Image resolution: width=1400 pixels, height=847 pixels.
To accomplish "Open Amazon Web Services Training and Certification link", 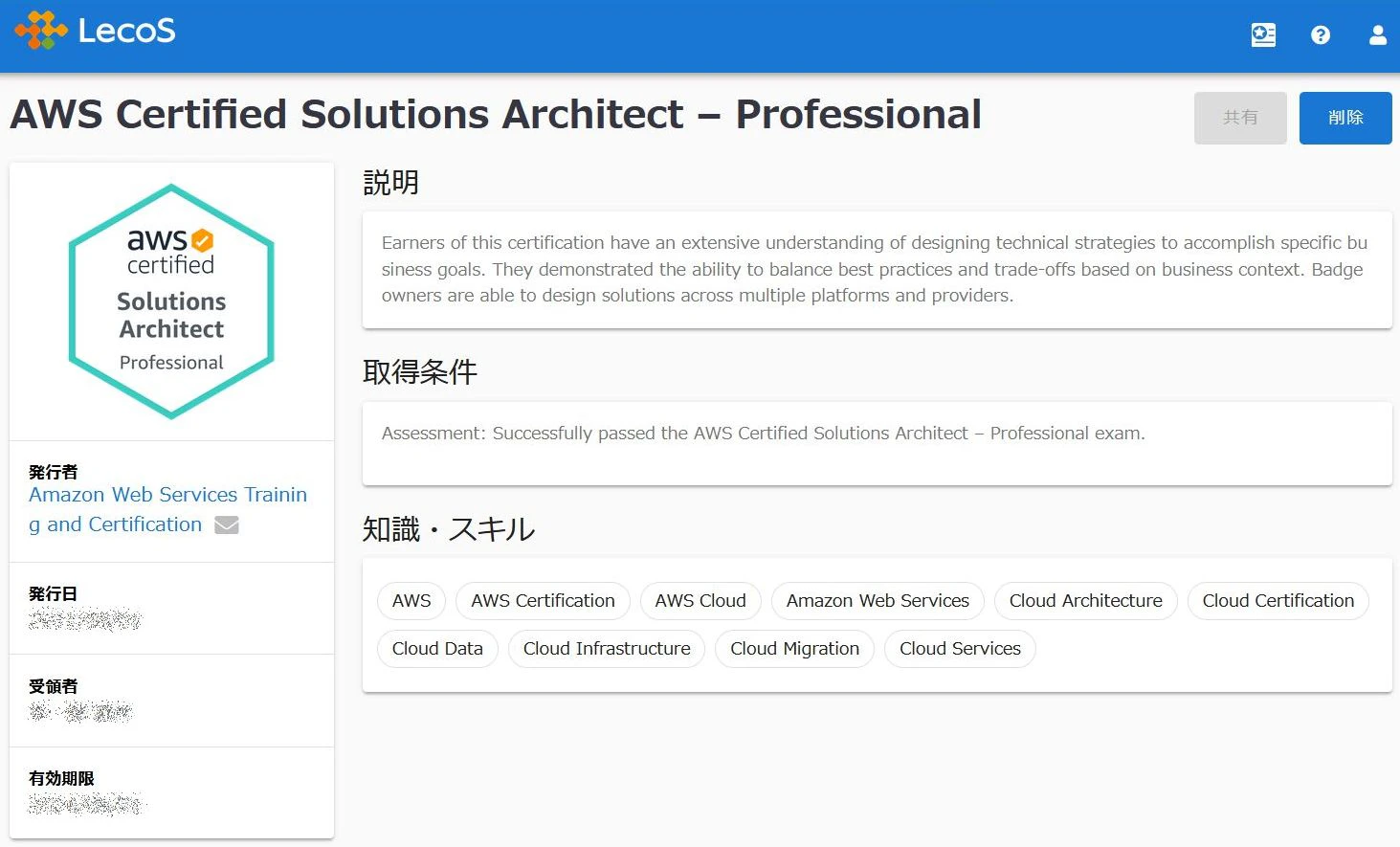I will pos(167,509).
